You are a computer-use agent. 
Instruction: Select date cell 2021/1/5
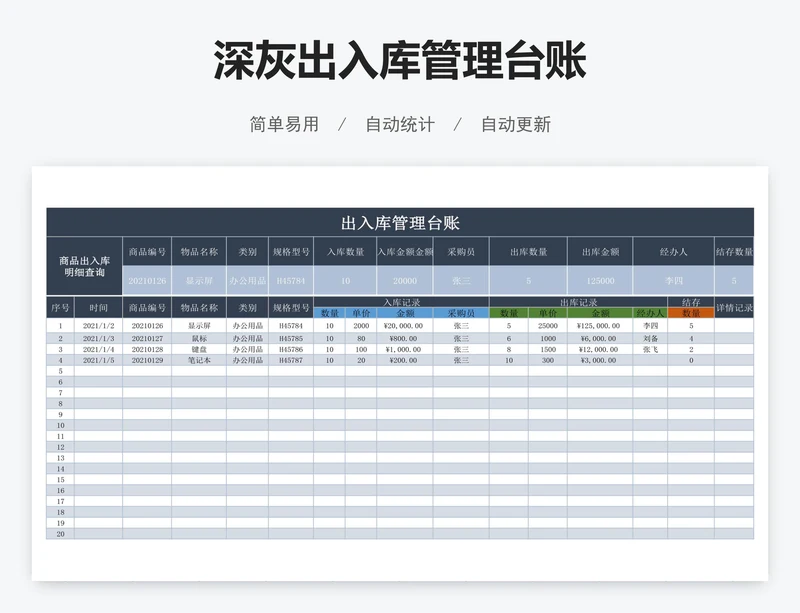click(x=98, y=360)
